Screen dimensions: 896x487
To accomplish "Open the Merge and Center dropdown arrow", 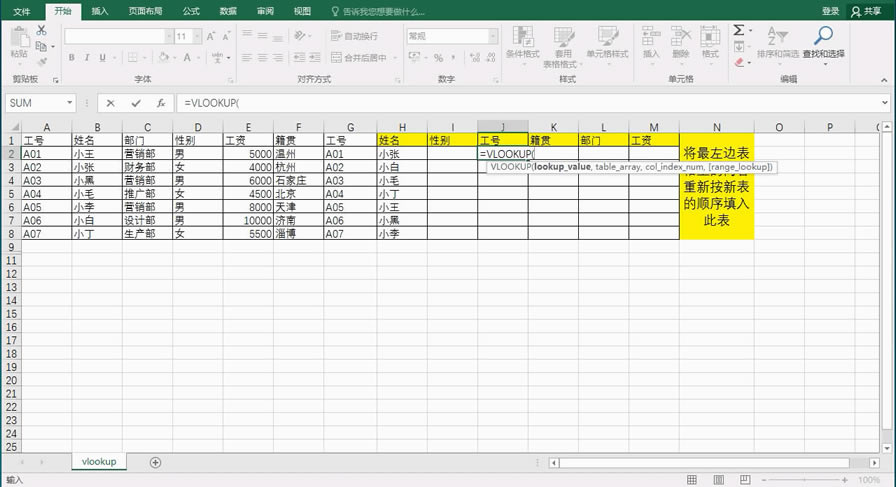I will point(395,58).
